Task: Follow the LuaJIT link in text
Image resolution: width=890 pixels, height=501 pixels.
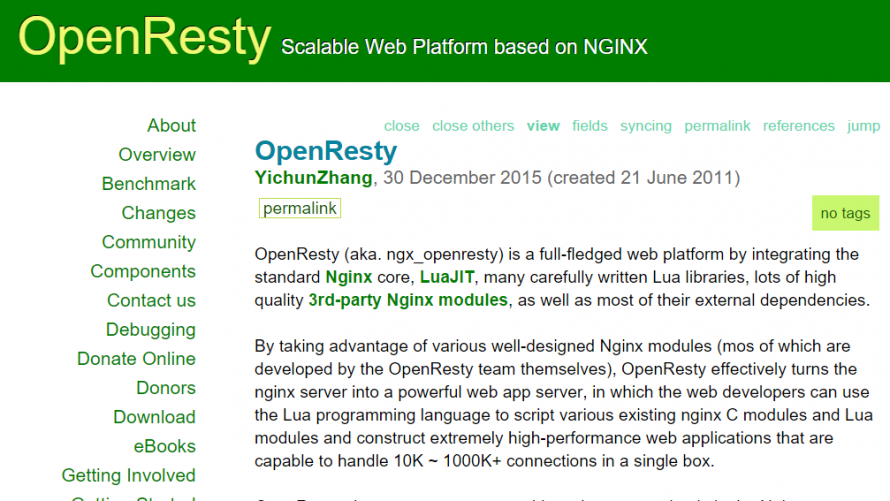Action: pyautogui.click(x=446, y=277)
